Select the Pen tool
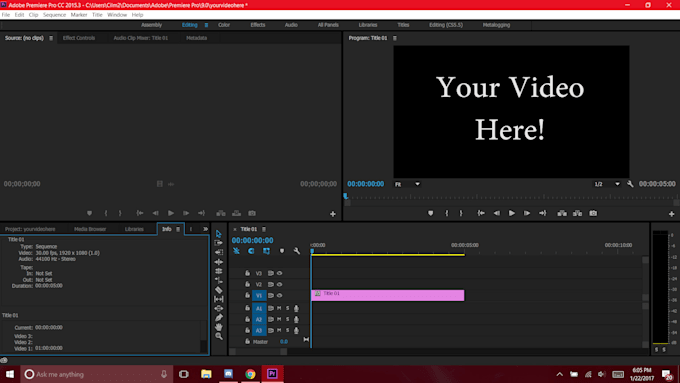The image size is (680, 383). pos(219,318)
